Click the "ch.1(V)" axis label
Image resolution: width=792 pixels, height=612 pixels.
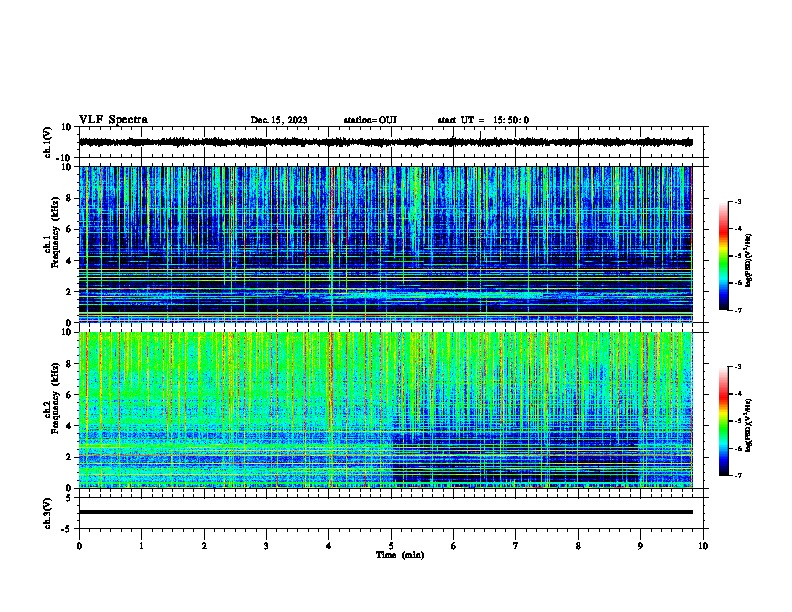click(48, 142)
